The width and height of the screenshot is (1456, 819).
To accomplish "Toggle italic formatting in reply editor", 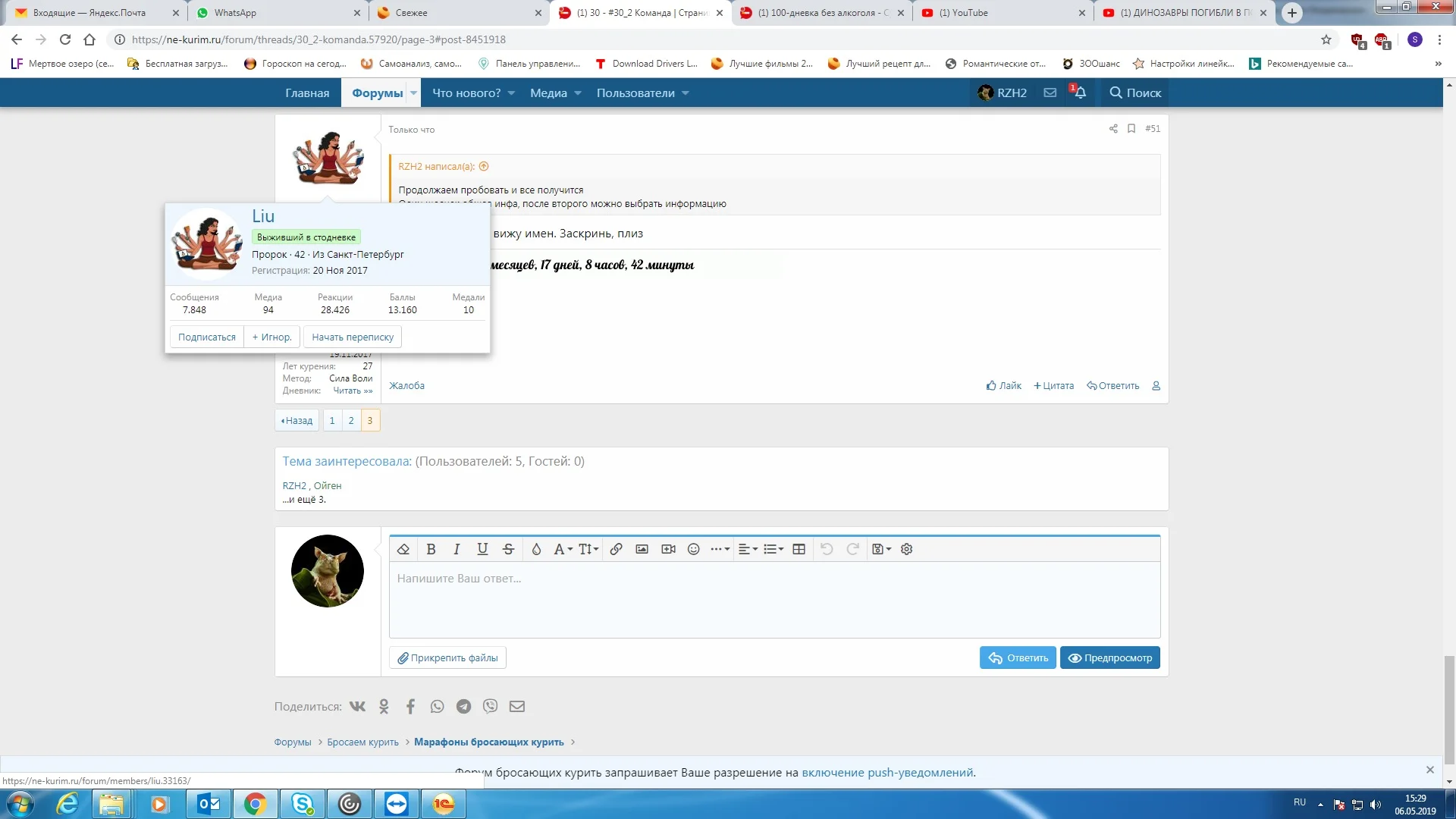I will [457, 549].
